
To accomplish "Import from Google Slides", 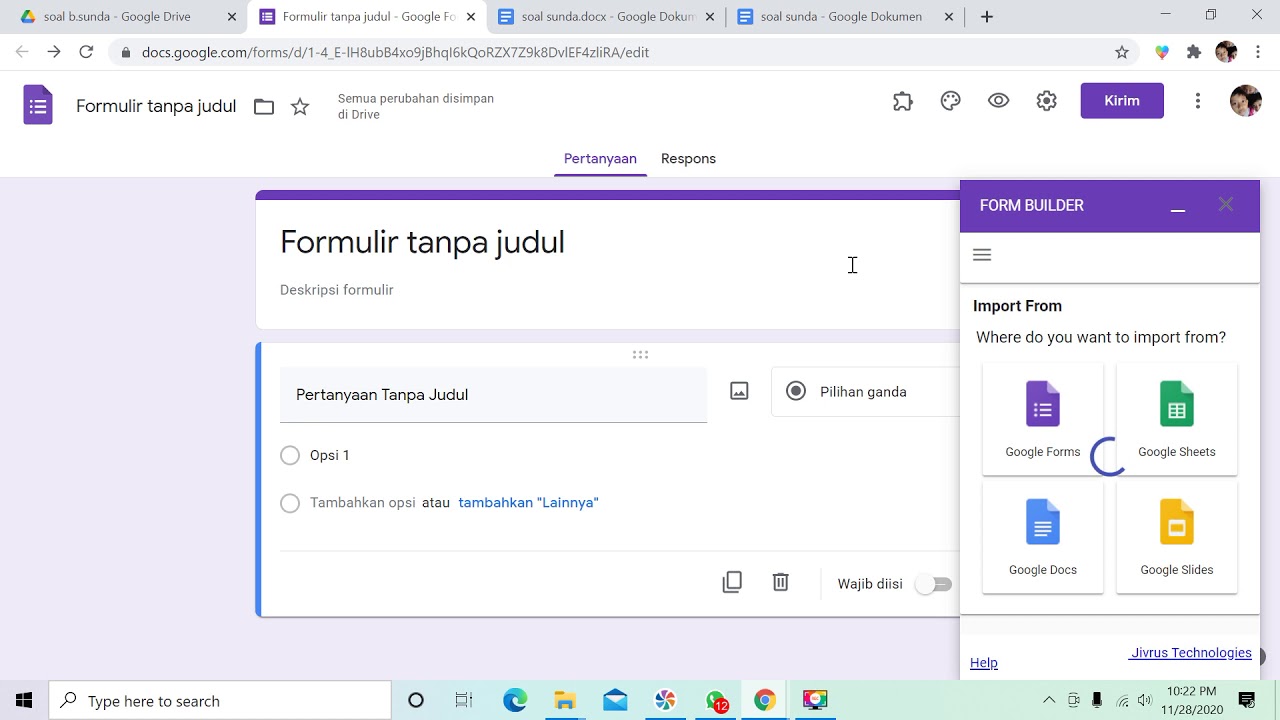I will click(x=1177, y=538).
